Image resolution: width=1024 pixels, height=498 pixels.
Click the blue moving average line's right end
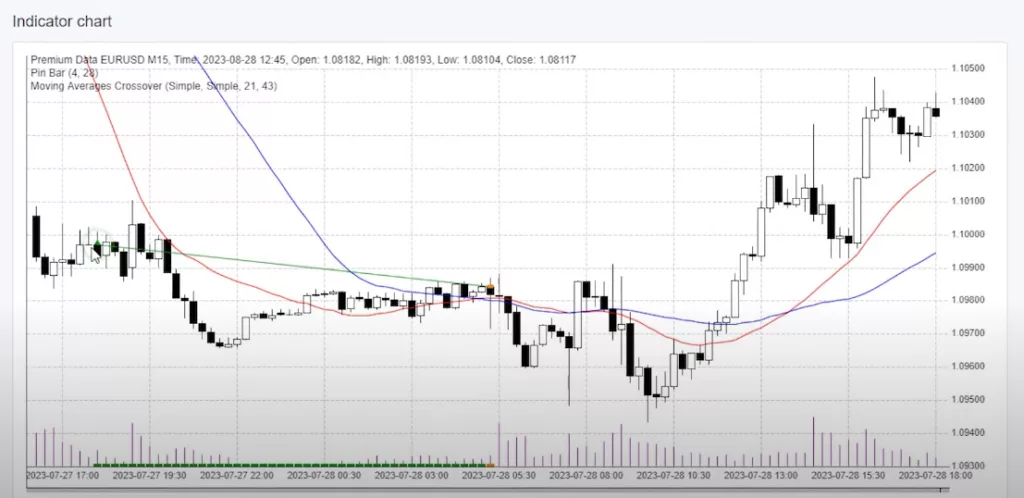[x=934, y=254]
